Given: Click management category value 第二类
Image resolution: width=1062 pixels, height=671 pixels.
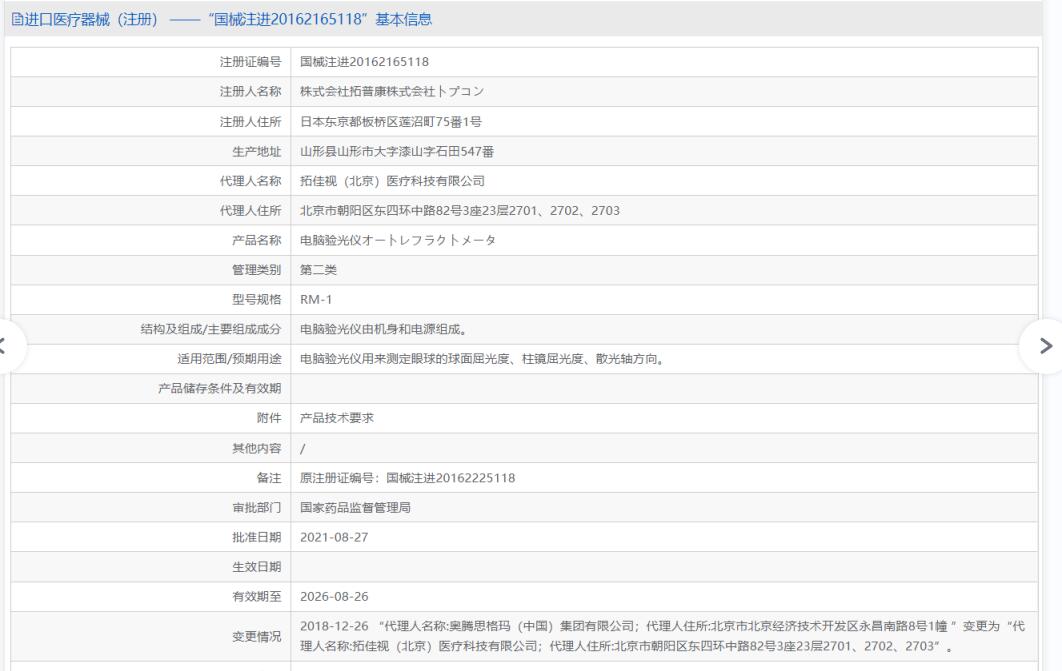Looking at the screenshot, I should point(318,269).
